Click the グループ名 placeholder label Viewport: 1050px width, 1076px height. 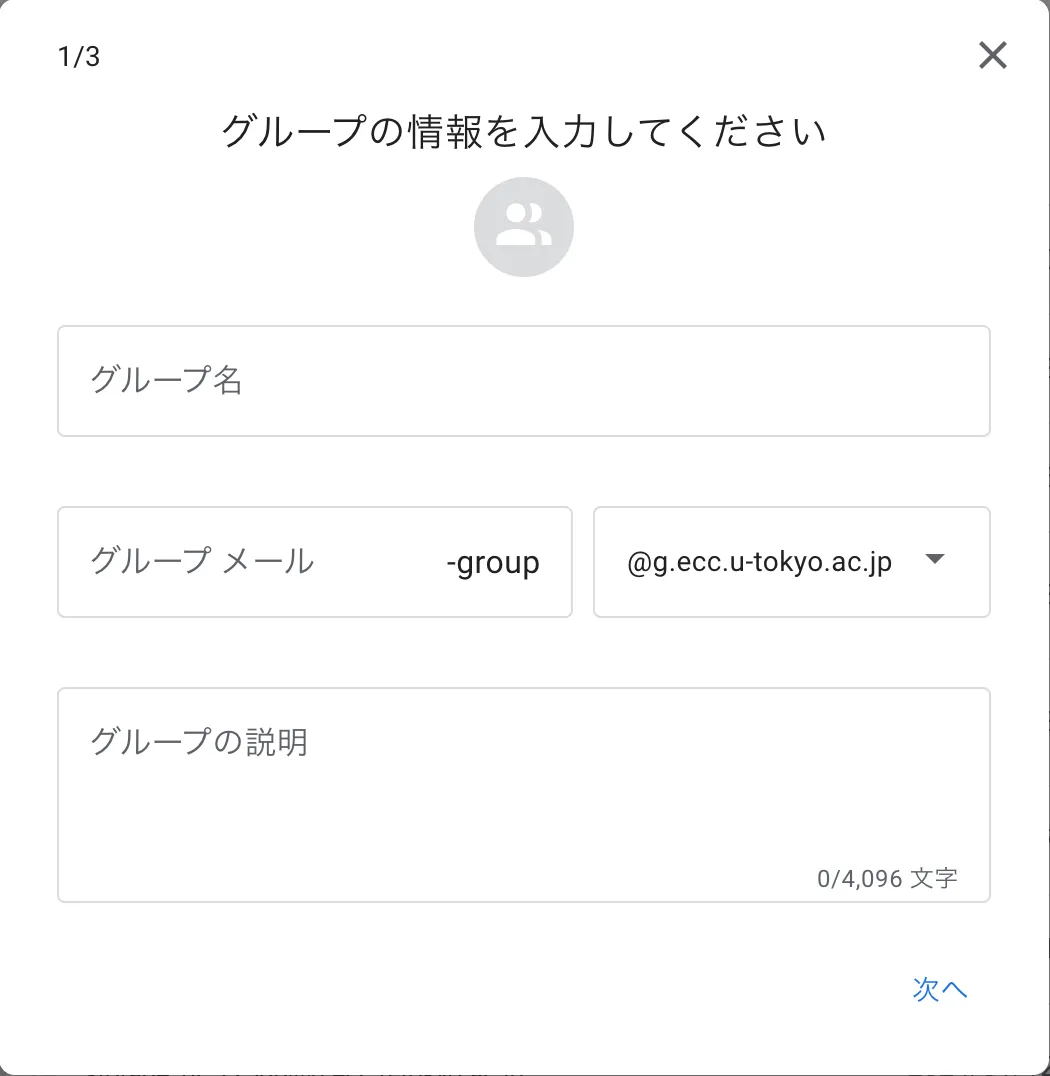(x=166, y=379)
